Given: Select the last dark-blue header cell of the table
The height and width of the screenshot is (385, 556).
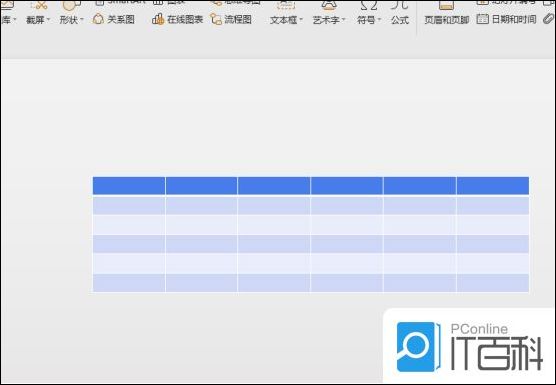Looking at the screenshot, I should click(493, 186).
